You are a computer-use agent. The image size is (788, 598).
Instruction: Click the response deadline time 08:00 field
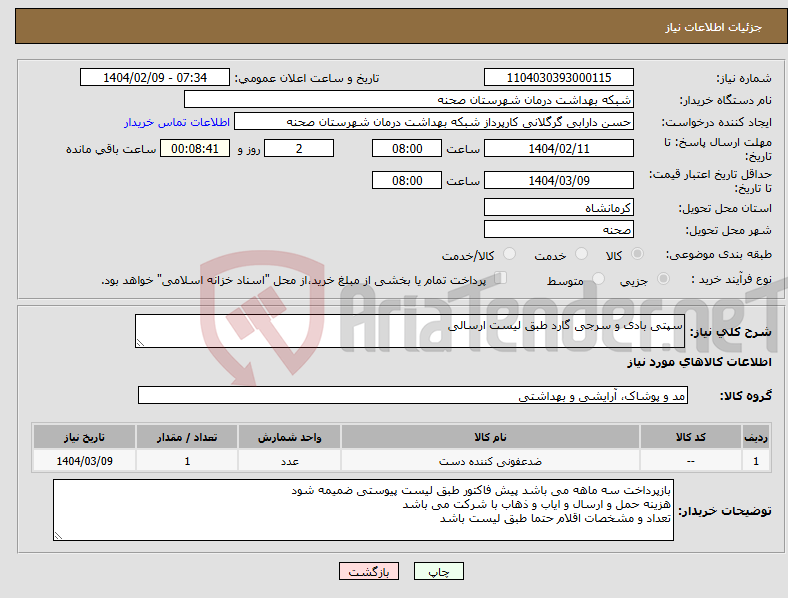pyautogui.click(x=407, y=149)
